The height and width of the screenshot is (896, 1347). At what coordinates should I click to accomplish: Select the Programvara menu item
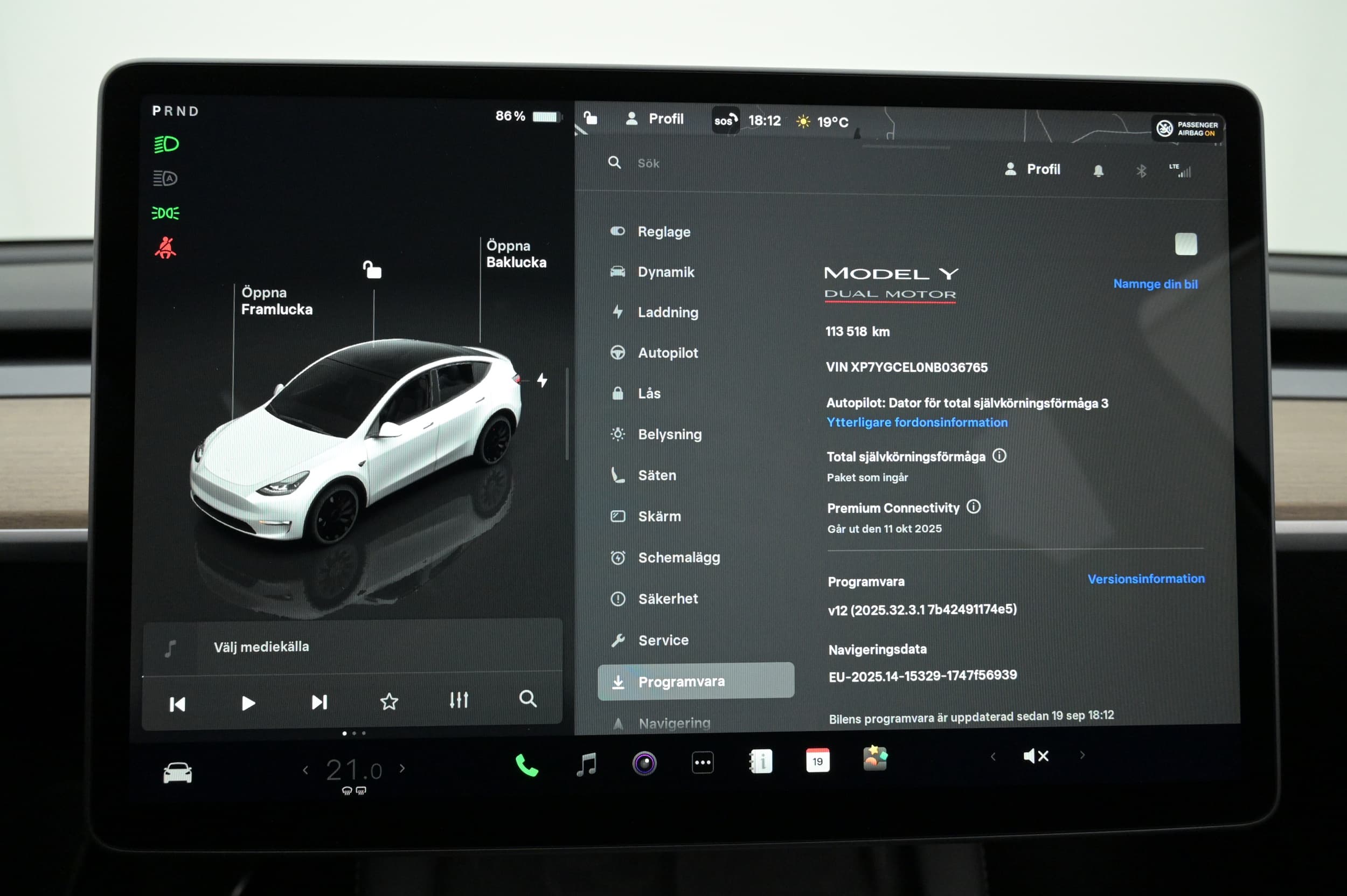696,681
